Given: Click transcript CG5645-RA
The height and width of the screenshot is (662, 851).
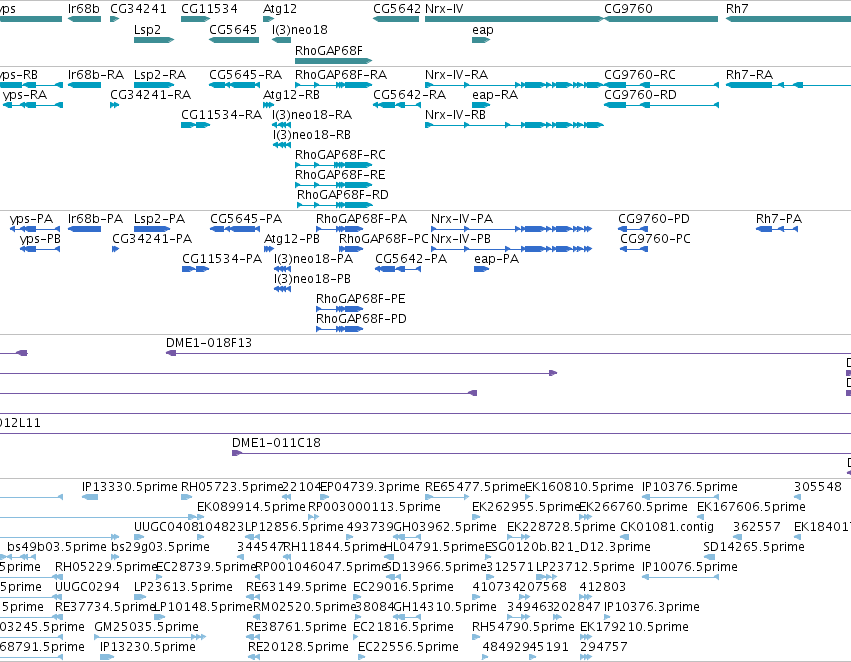Looking at the screenshot, I should 245,75.
